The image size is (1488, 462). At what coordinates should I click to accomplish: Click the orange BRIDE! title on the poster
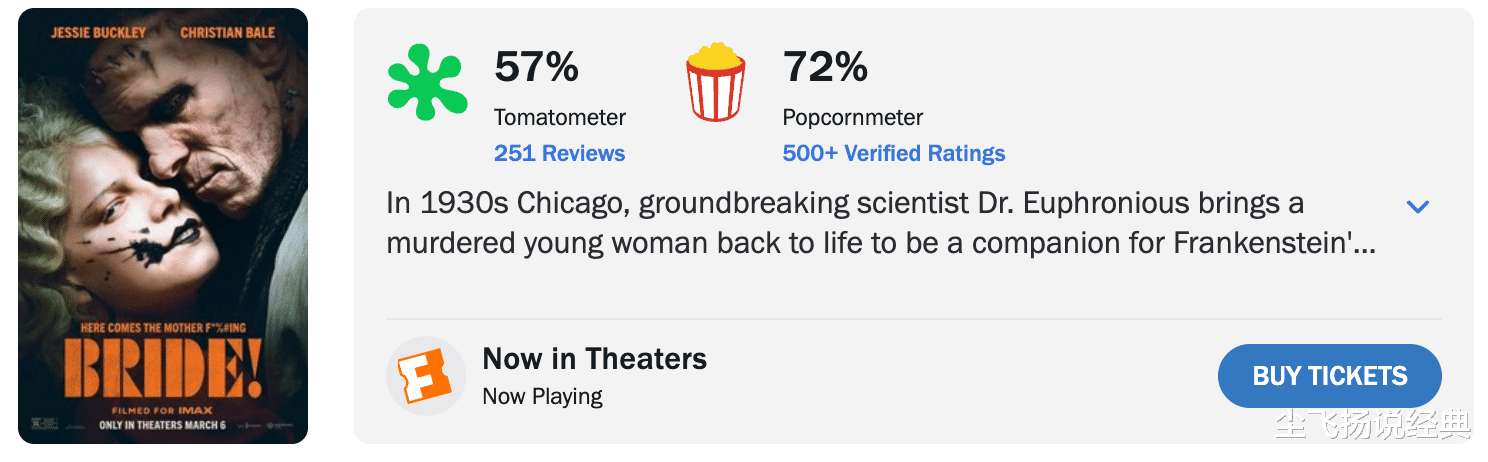(x=162, y=370)
